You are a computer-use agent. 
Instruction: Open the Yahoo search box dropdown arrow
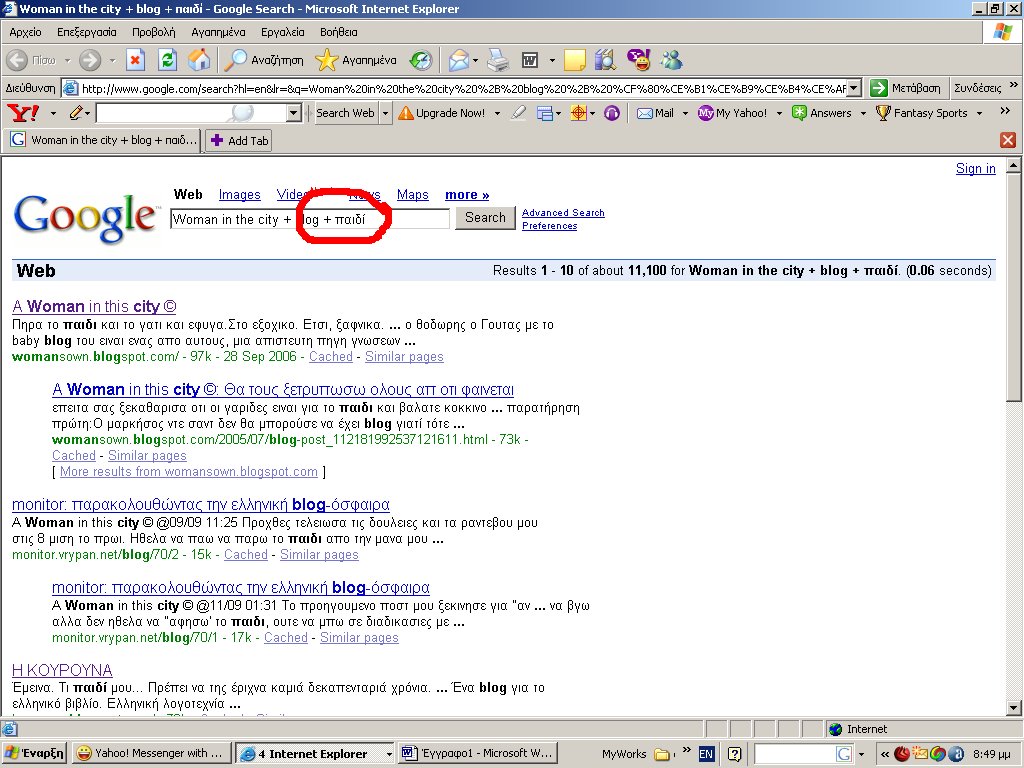[x=293, y=114]
